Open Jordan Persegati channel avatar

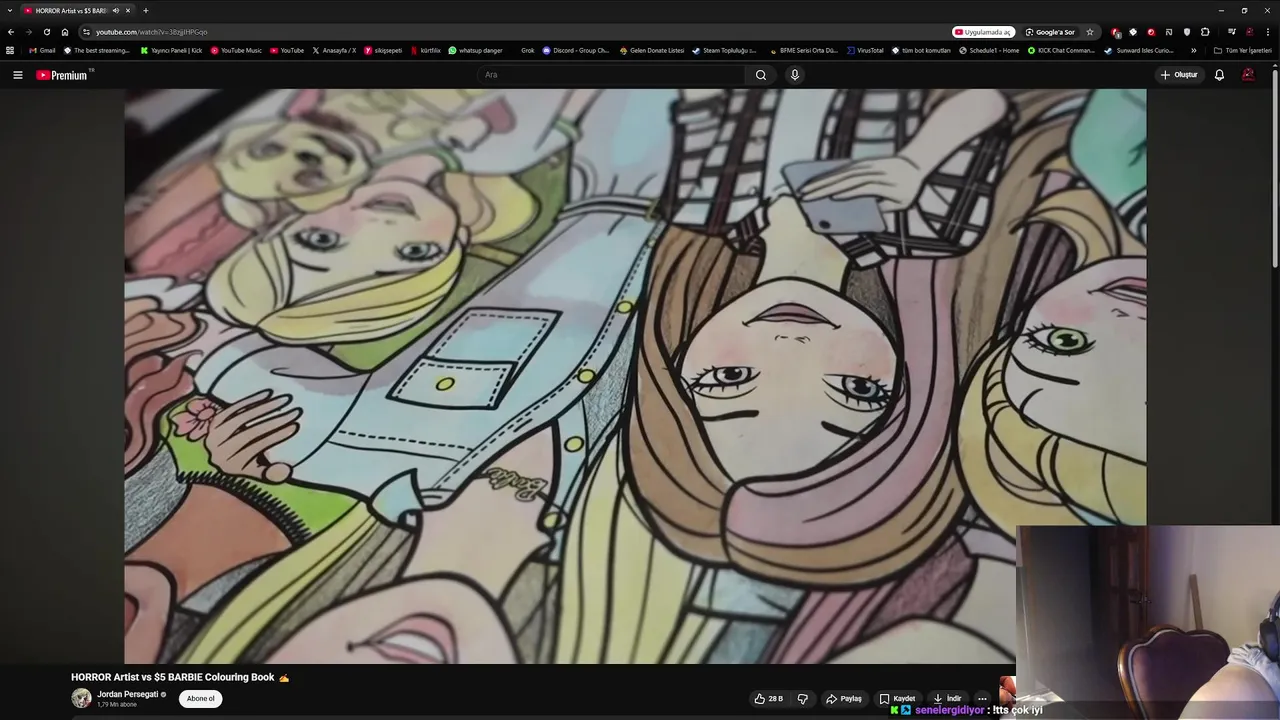click(x=81, y=698)
